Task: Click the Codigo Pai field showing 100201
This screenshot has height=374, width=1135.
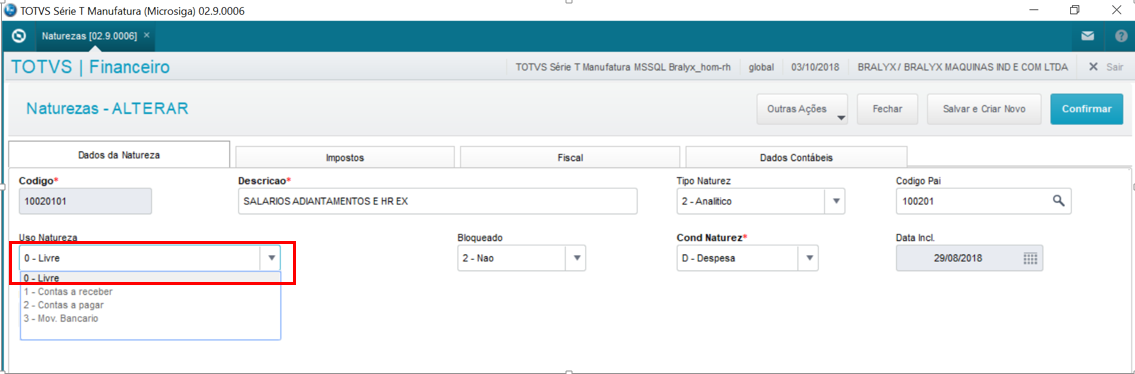Action: point(983,201)
